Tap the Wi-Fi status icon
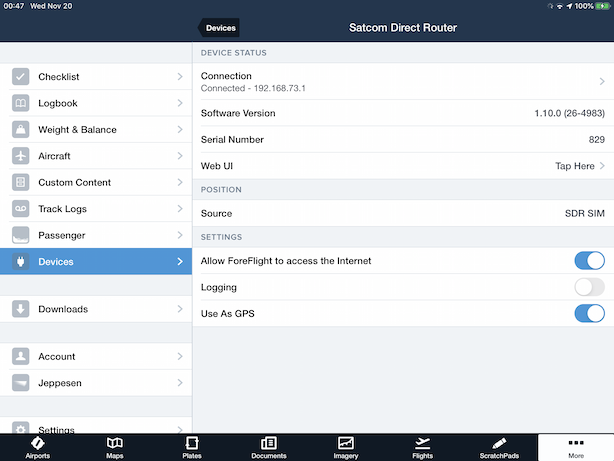This screenshot has width=614, height=461. coord(560,6)
